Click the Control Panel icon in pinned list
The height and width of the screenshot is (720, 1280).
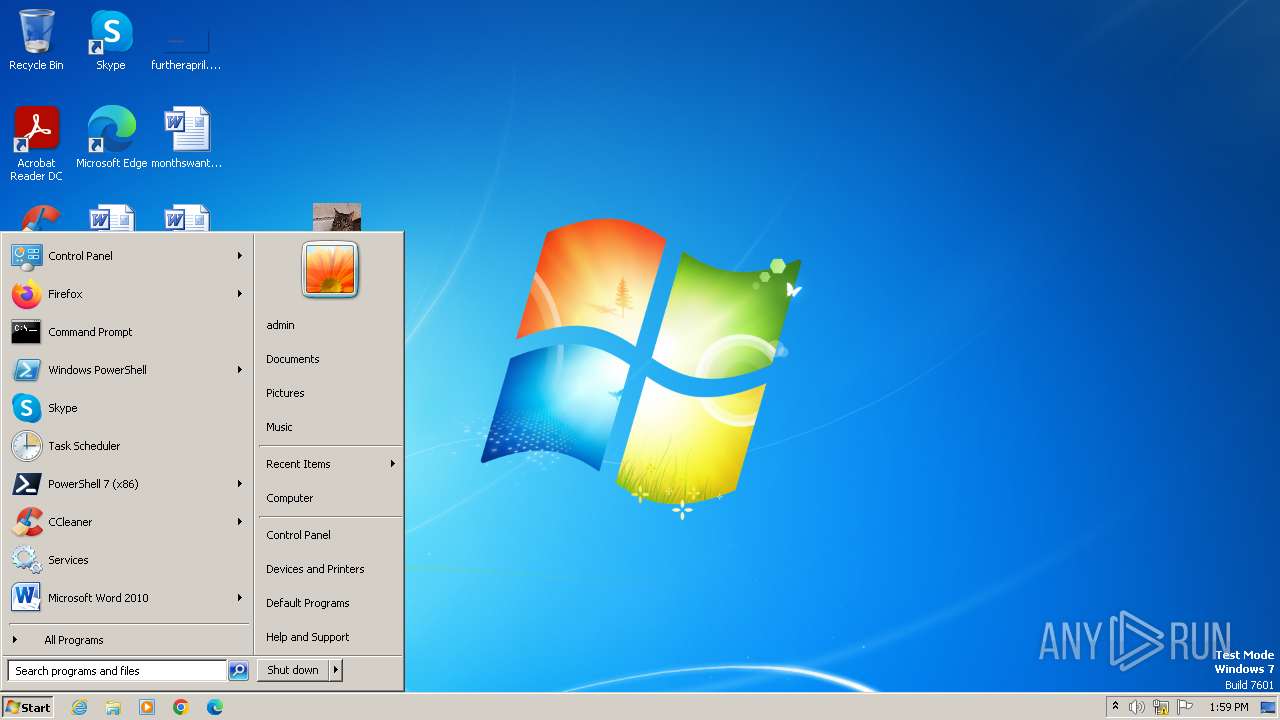[x=26, y=256]
